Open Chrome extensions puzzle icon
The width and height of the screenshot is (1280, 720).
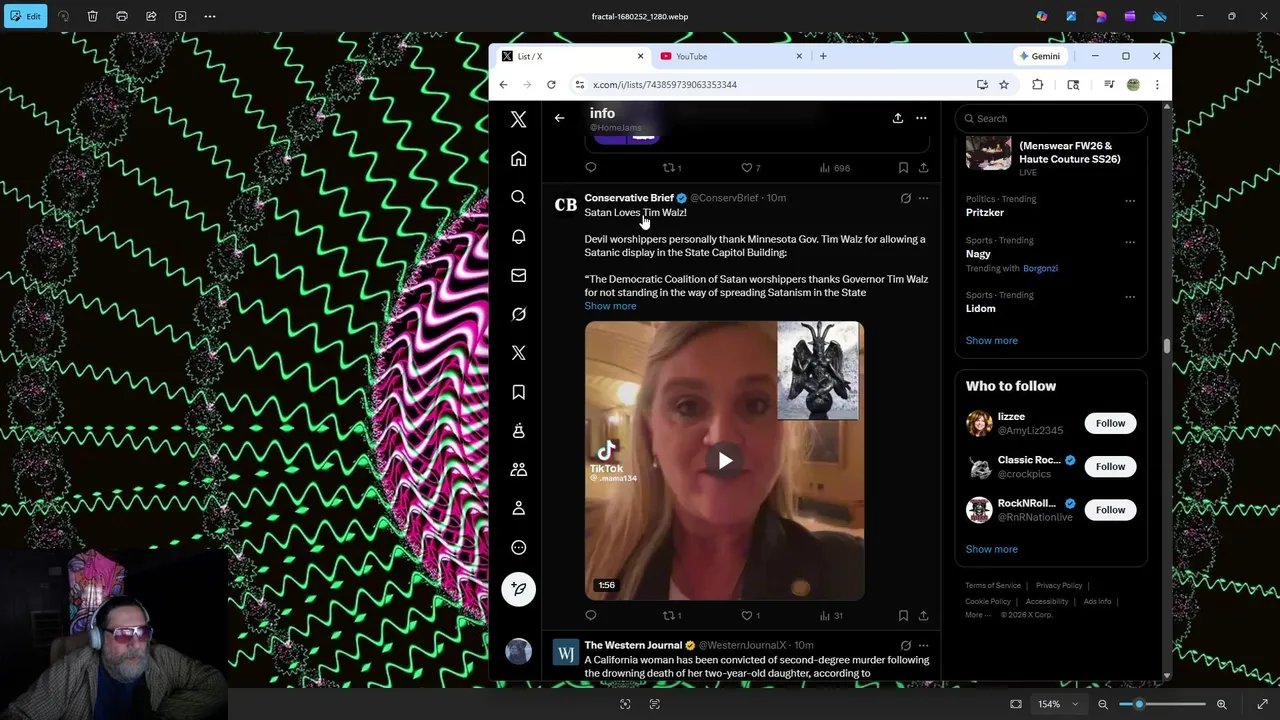pos(1037,85)
